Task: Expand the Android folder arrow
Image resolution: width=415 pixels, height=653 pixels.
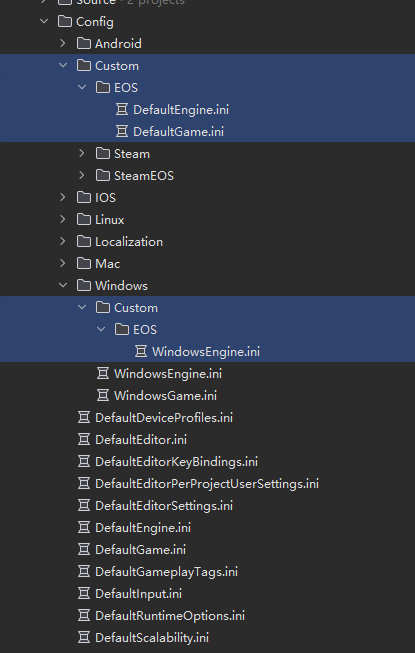Action: [x=63, y=43]
